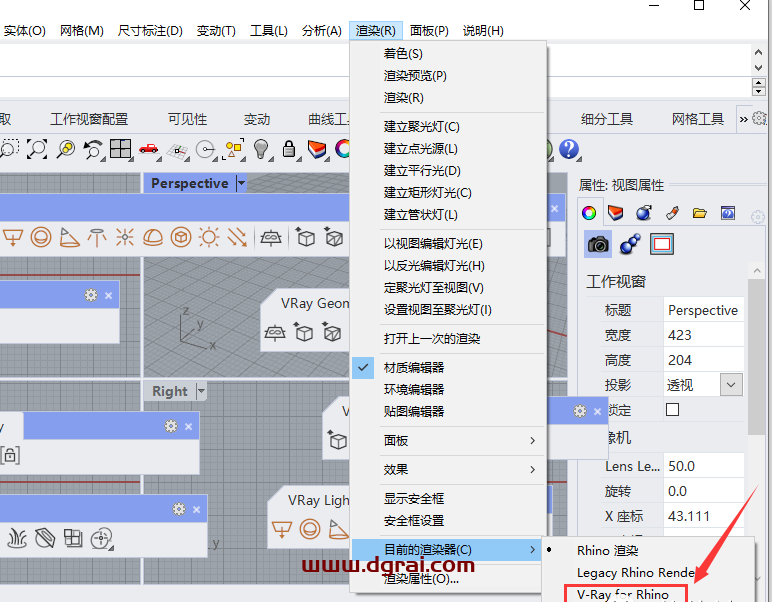This screenshot has height=602, width=772.
Task: Choose 显示安全框 from the render menu
Action: (448, 499)
